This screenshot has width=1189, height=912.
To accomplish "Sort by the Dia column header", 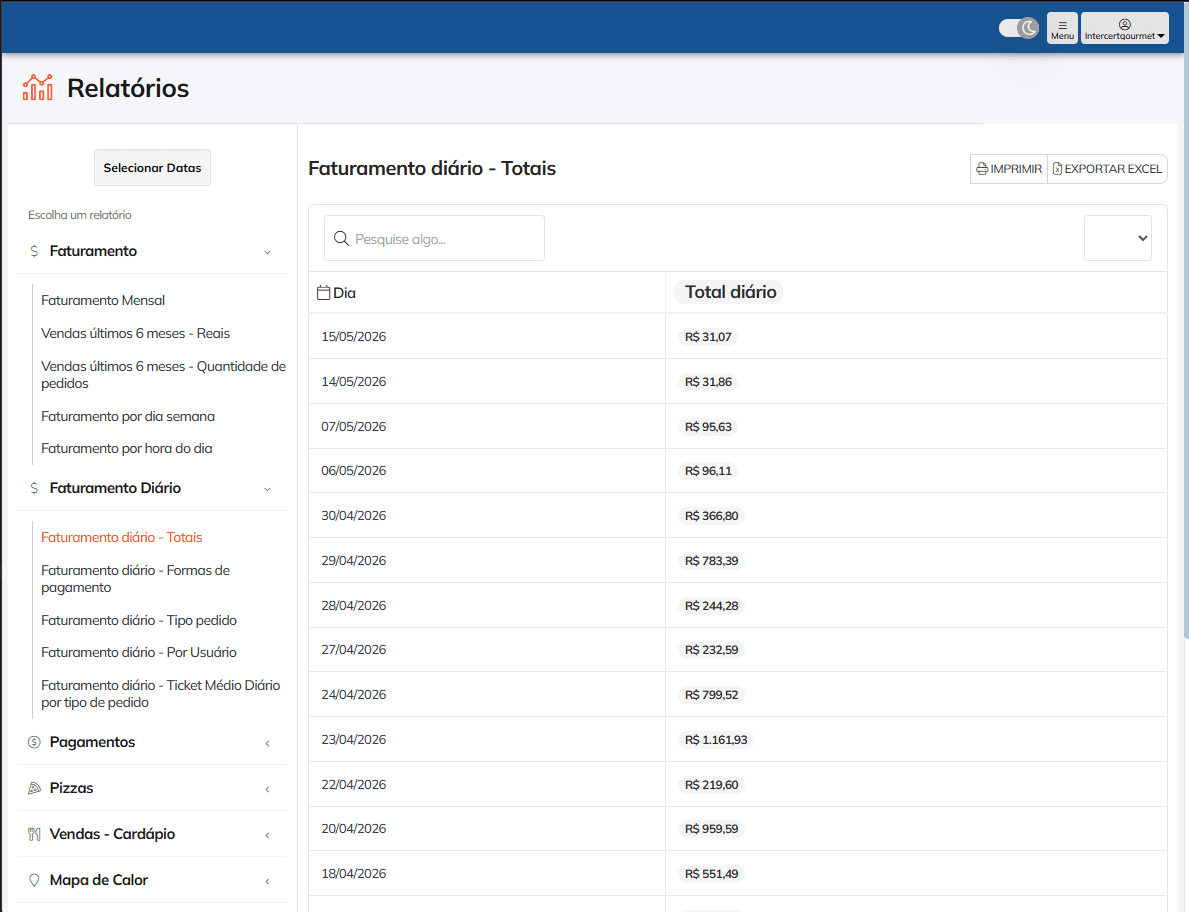I will 344,293.
